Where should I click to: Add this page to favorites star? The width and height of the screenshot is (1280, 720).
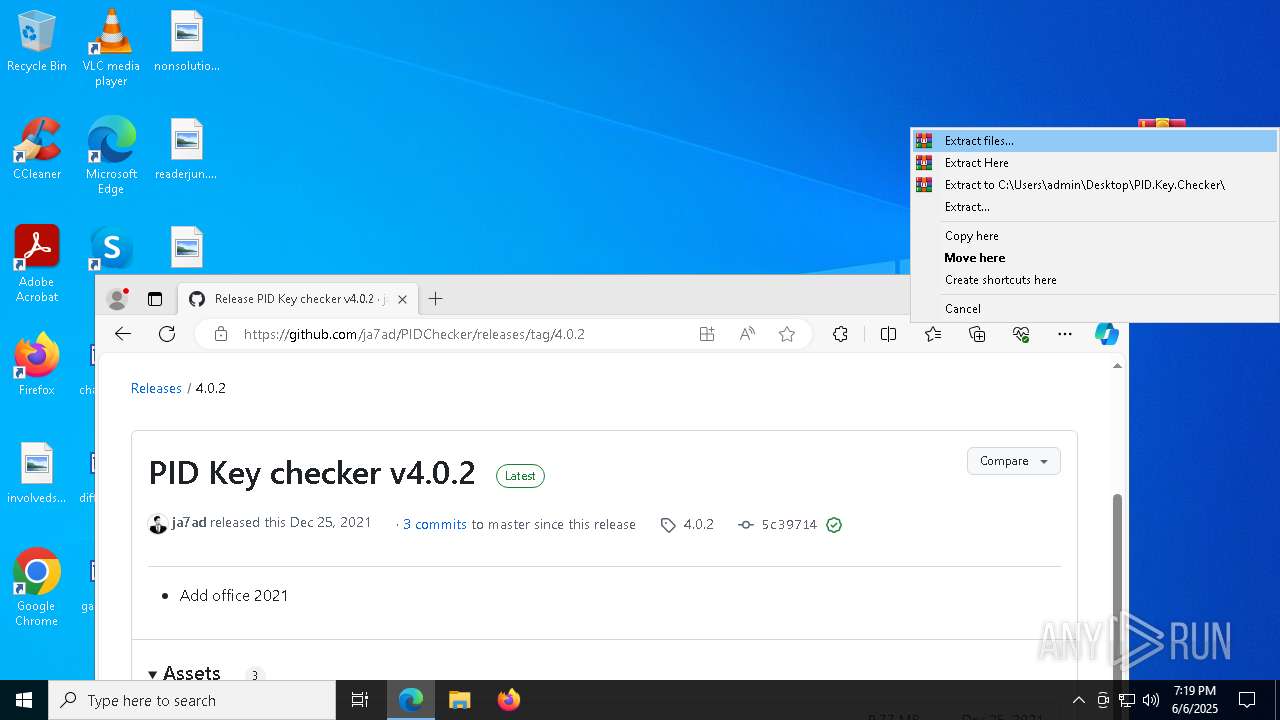pos(787,334)
